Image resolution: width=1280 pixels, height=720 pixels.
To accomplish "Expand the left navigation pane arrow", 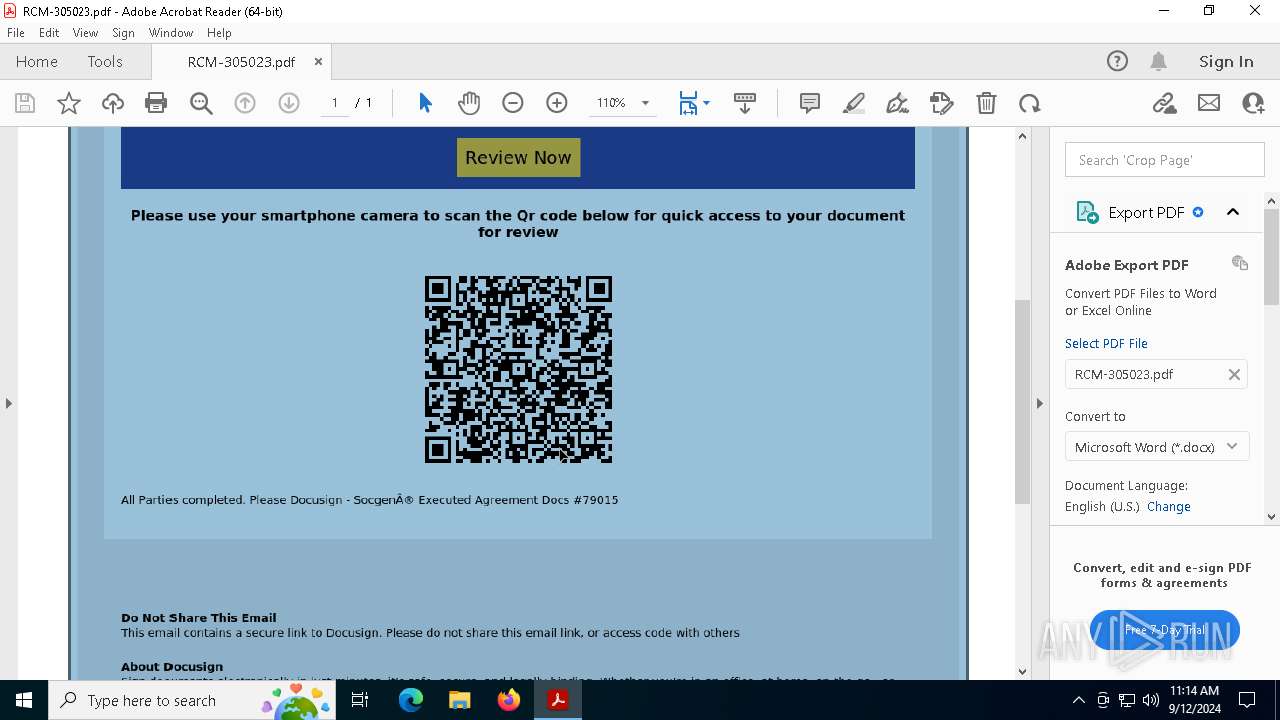I will click(x=9, y=403).
